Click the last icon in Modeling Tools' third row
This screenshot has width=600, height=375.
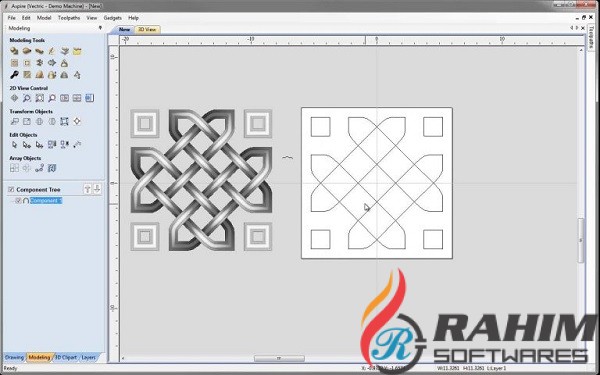pos(77,75)
